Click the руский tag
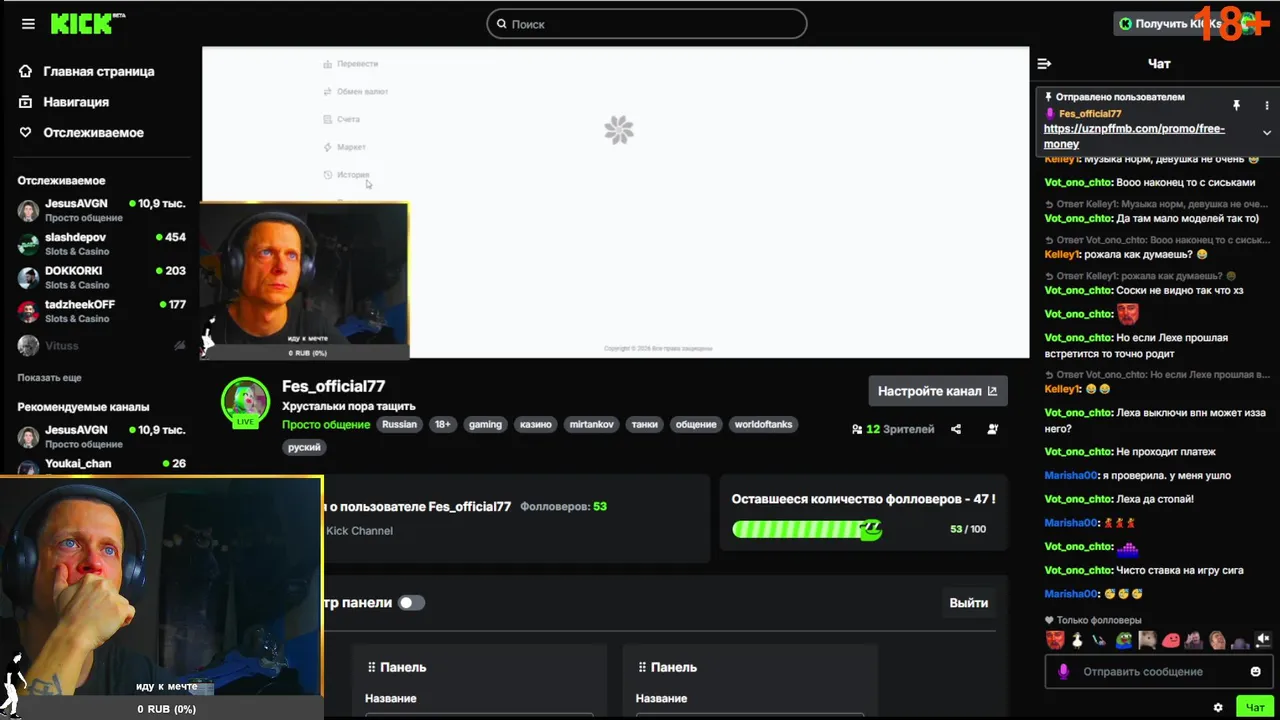This screenshot has height=720, width=1280. [304, 447]
